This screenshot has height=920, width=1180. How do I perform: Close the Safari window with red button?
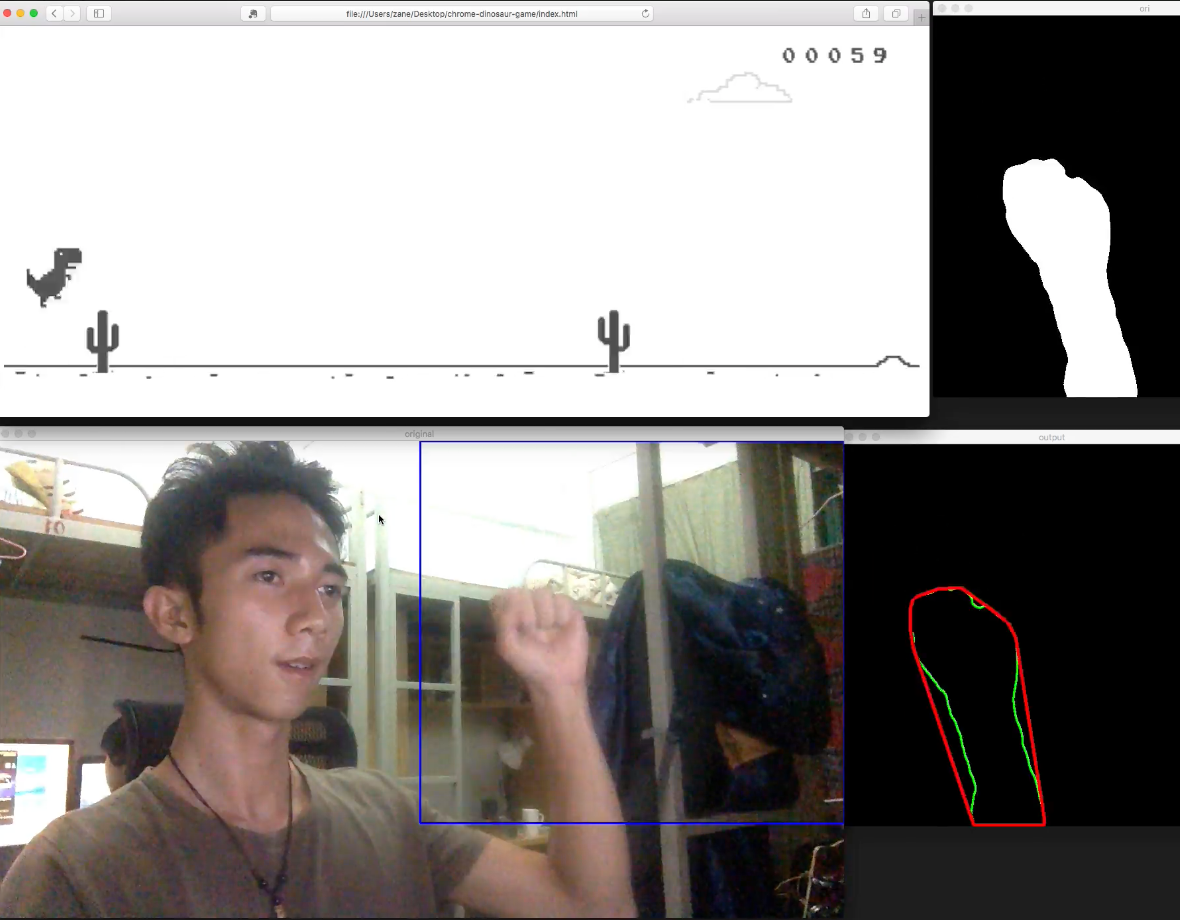[8, 13]
